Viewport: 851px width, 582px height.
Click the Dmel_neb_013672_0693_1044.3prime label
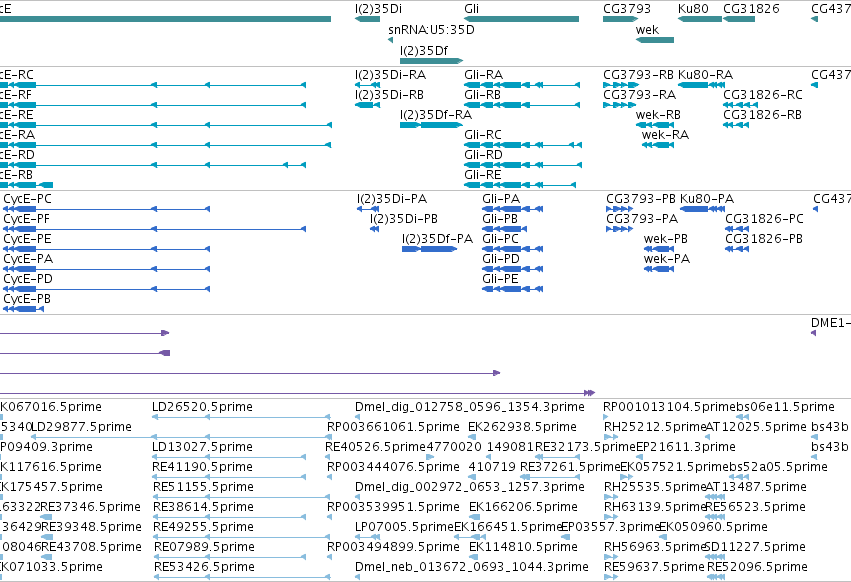point(472,567)
